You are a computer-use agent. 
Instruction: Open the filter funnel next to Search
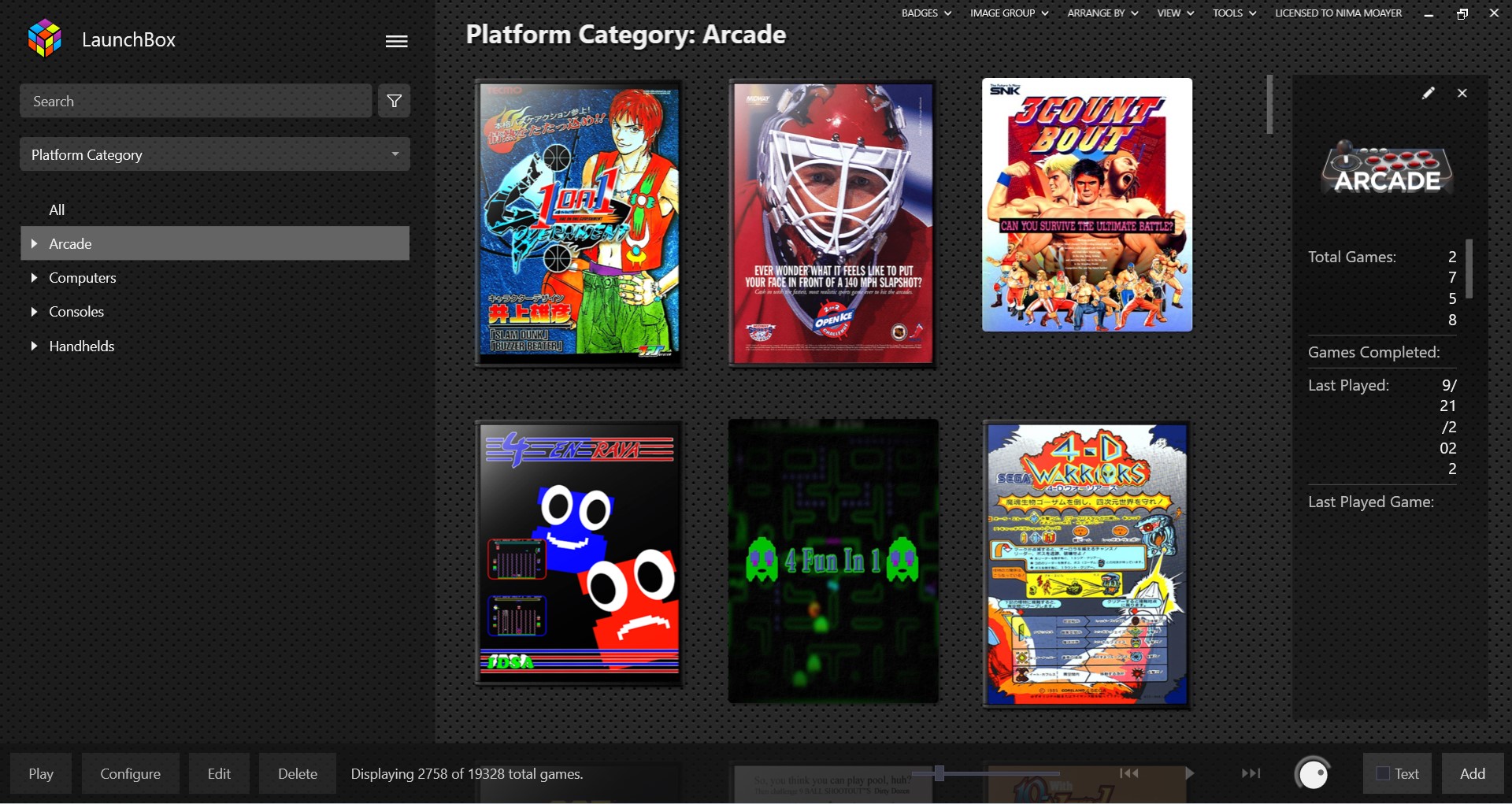394,101
